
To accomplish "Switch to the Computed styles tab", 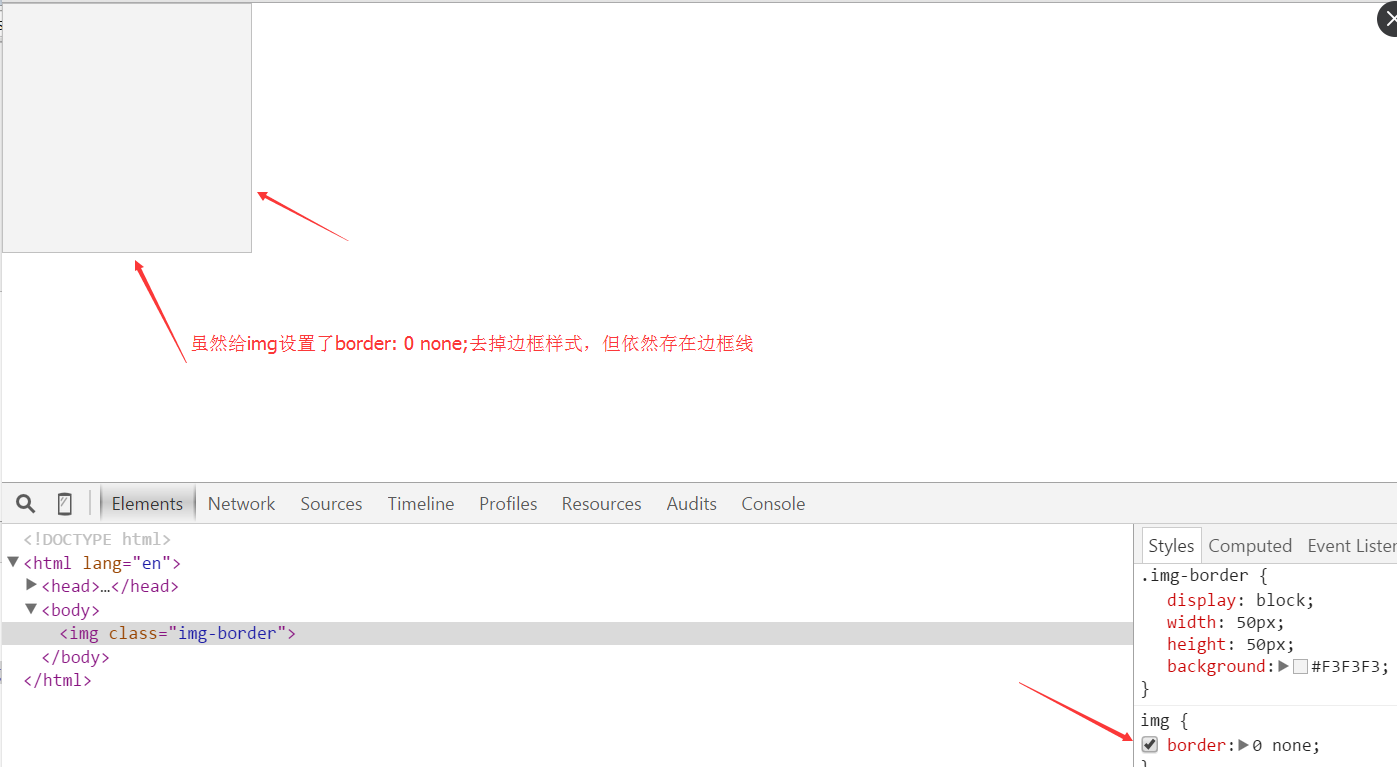I will point(1250,545).
